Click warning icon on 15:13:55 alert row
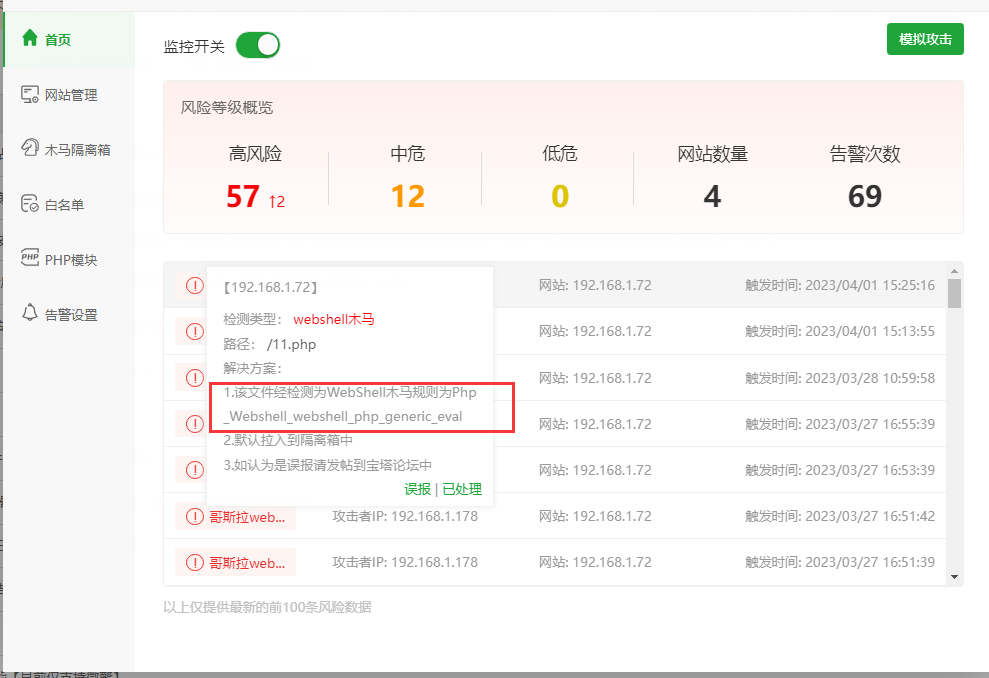Screen dimensions: 989x678 pos(195,332)
